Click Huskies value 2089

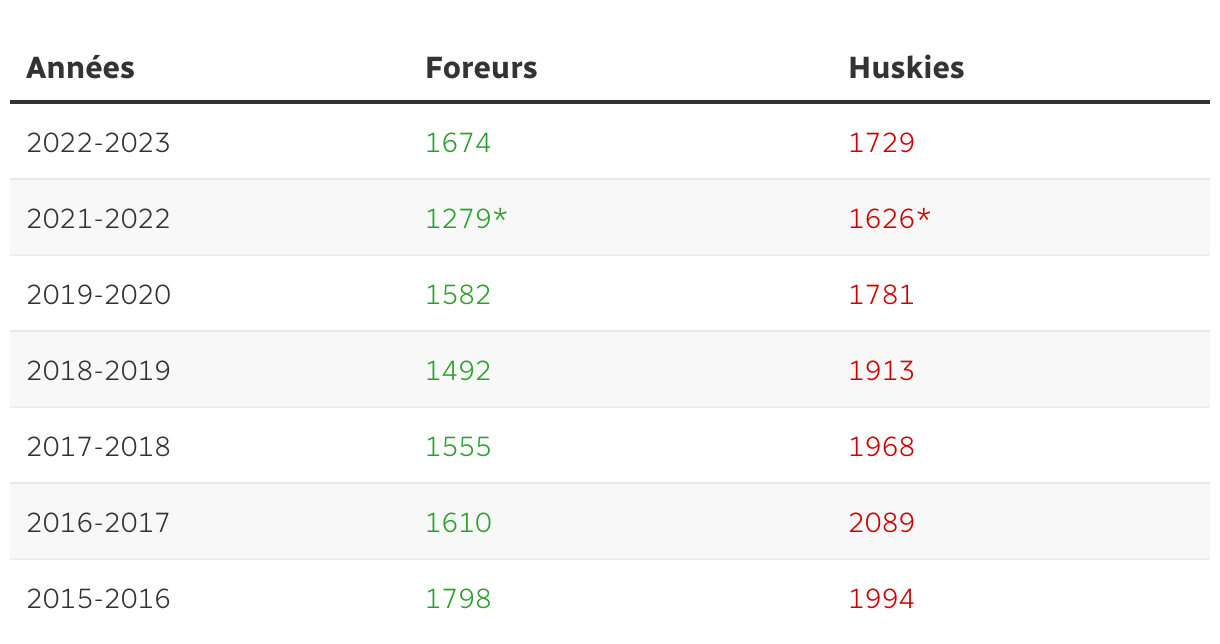(x=881, y=523)
